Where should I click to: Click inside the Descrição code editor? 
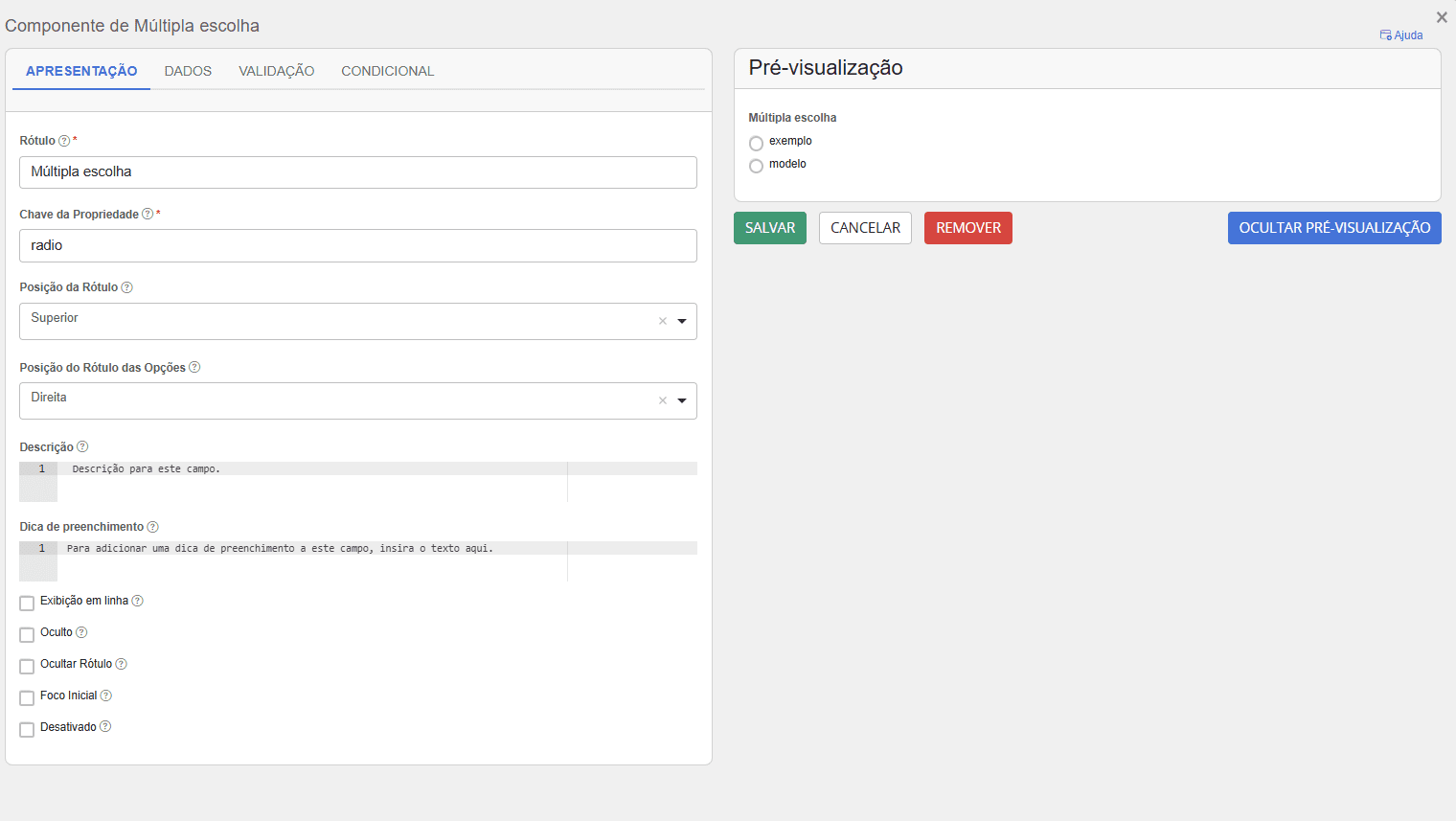pos(358,482)
